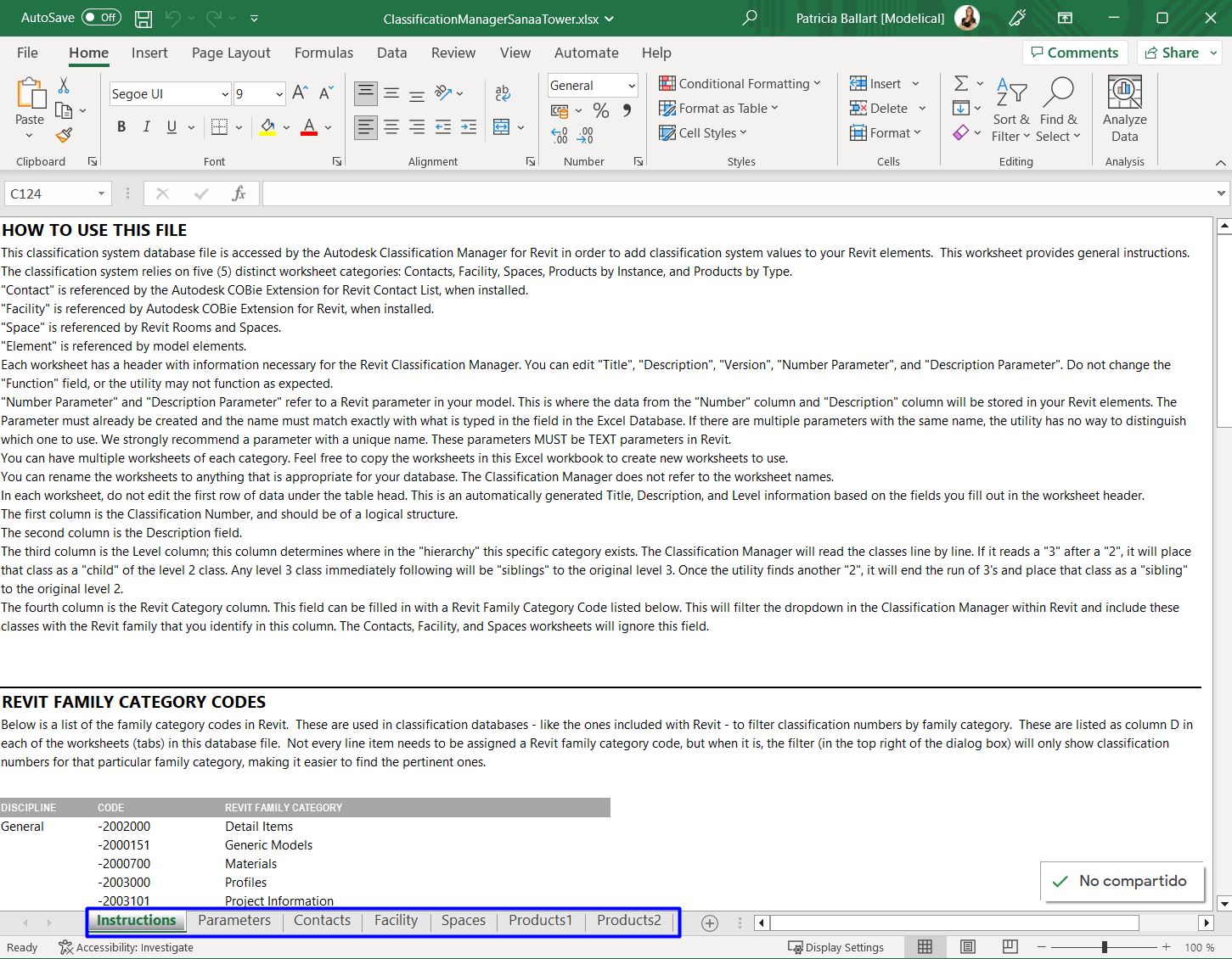Toggle Italic formatting
The height and width of the screenshot is (959, 1232).
point(147,127)
